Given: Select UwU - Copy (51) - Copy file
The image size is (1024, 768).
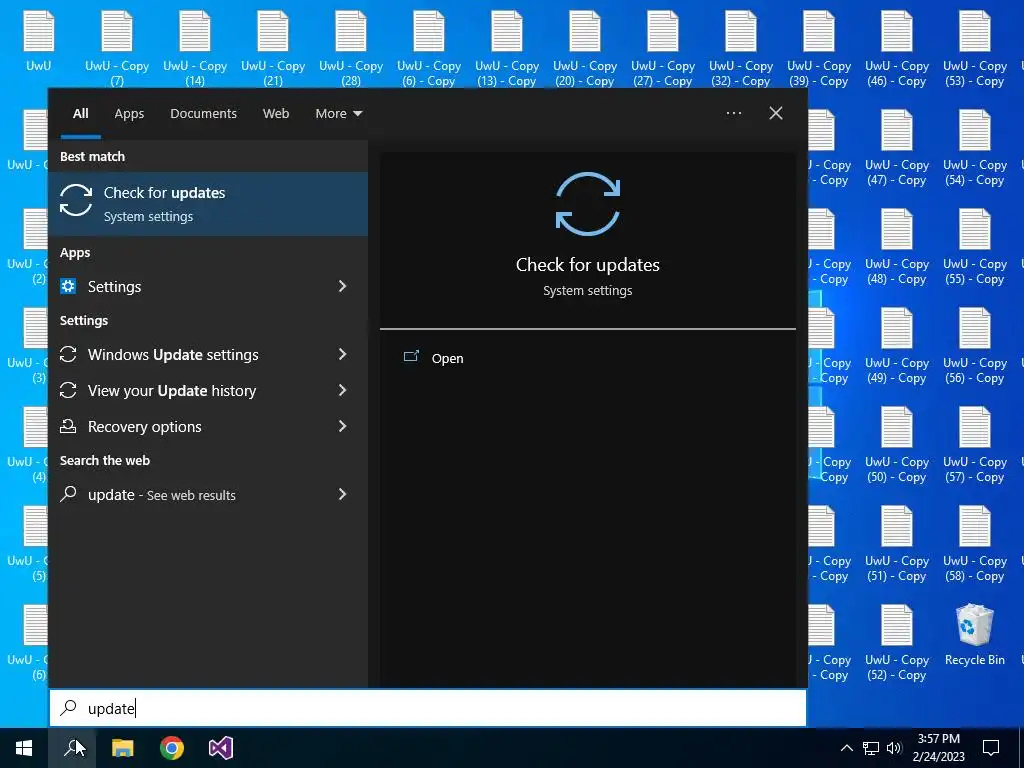Looking at the screenshot, I should [897, 542].
